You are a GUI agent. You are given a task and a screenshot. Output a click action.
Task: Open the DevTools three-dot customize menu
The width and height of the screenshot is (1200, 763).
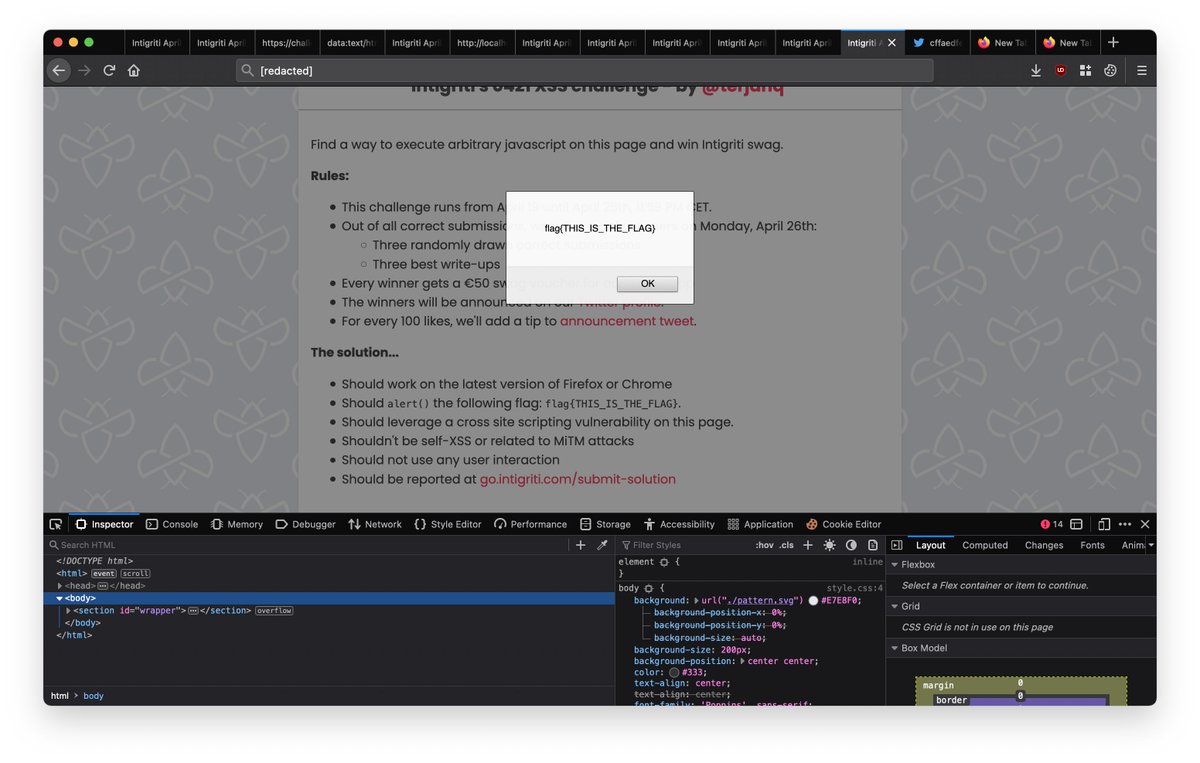(1125, 524)
